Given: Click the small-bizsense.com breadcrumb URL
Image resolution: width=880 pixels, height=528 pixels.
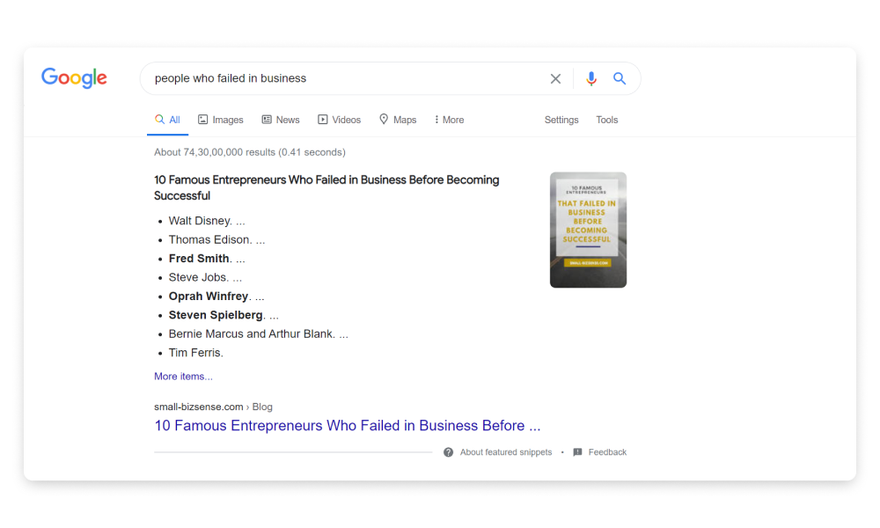Looking at the screenshot, I should [213, 407].
